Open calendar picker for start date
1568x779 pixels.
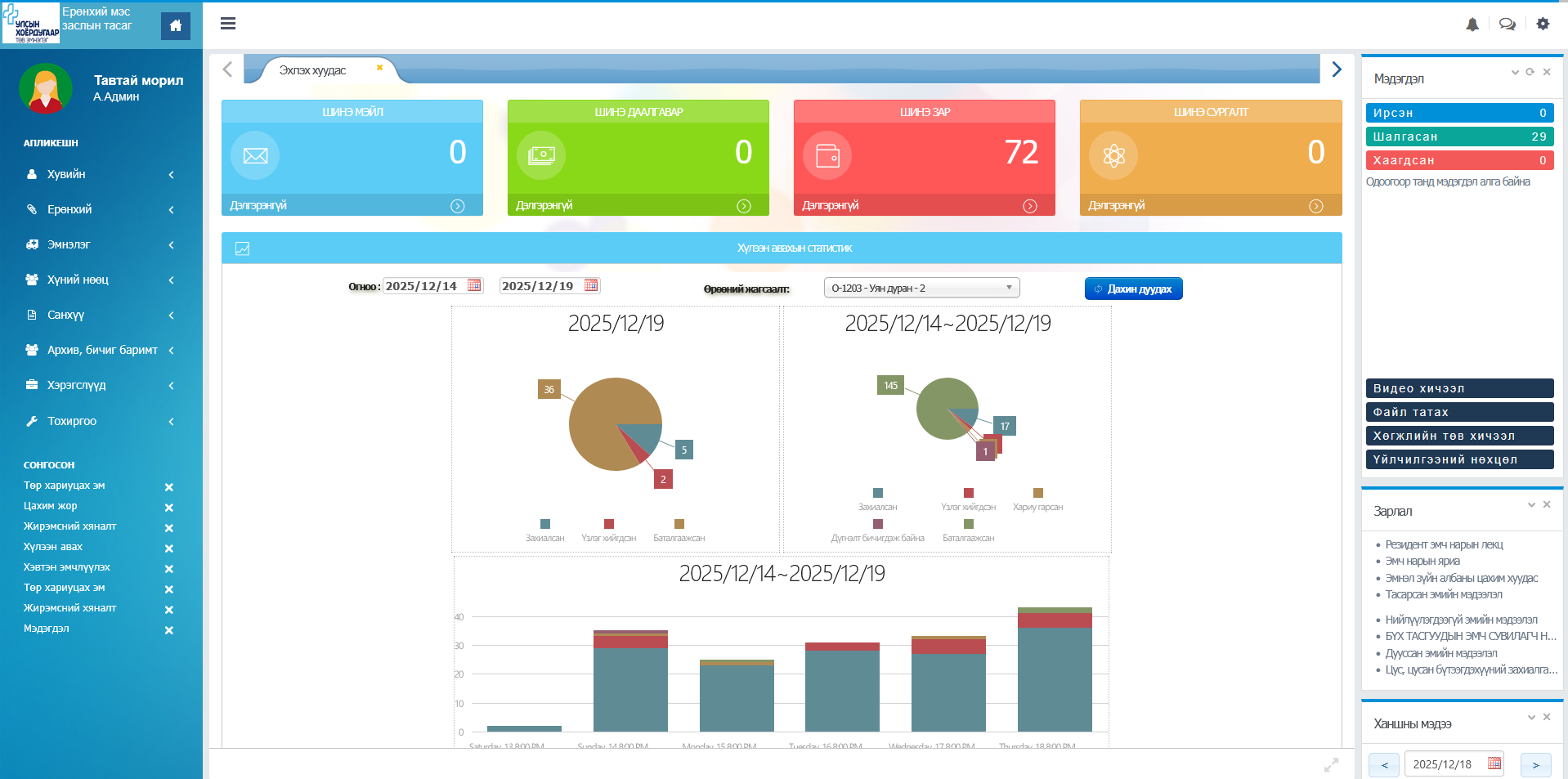click(x=474, y=285)
